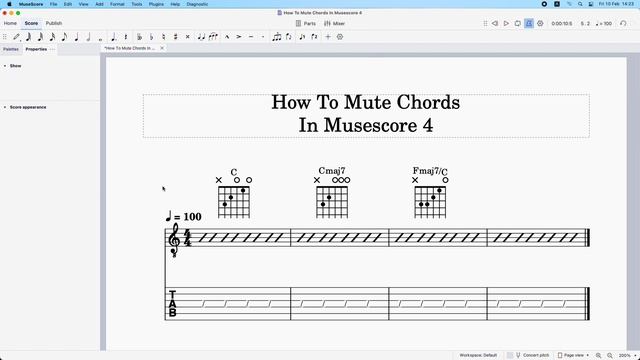Open zoom percentage dropdown
This screenshot has width=640, height=360.
627,356
